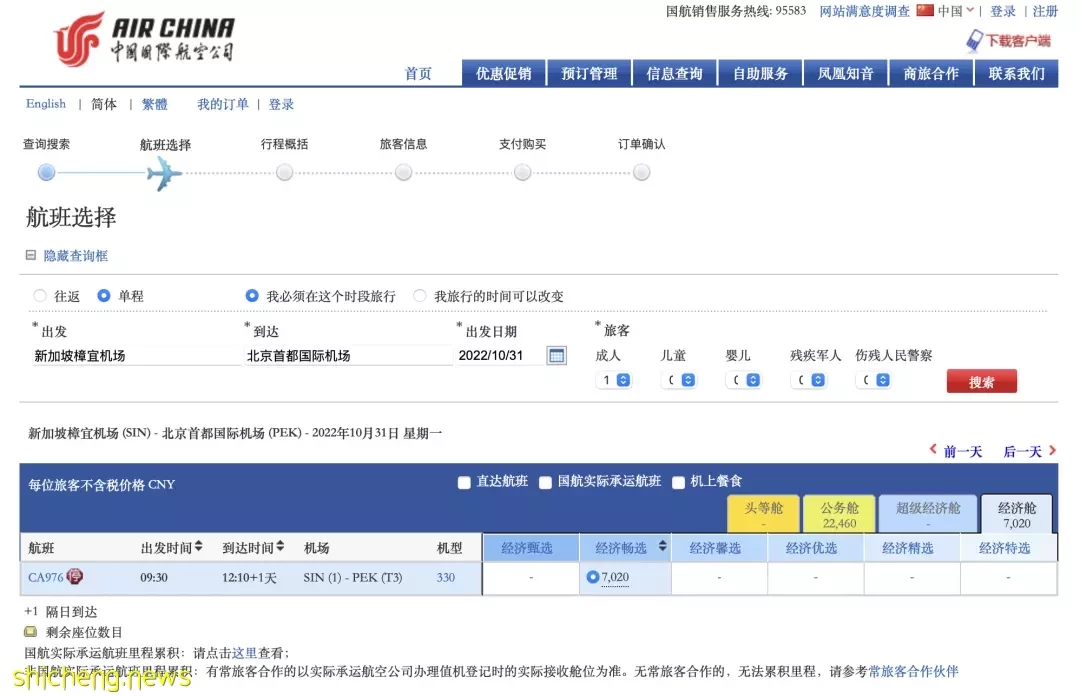Click the 旅客信息 progress step circle
Viewport: 1080px width, 697px height.
(404, 172)
